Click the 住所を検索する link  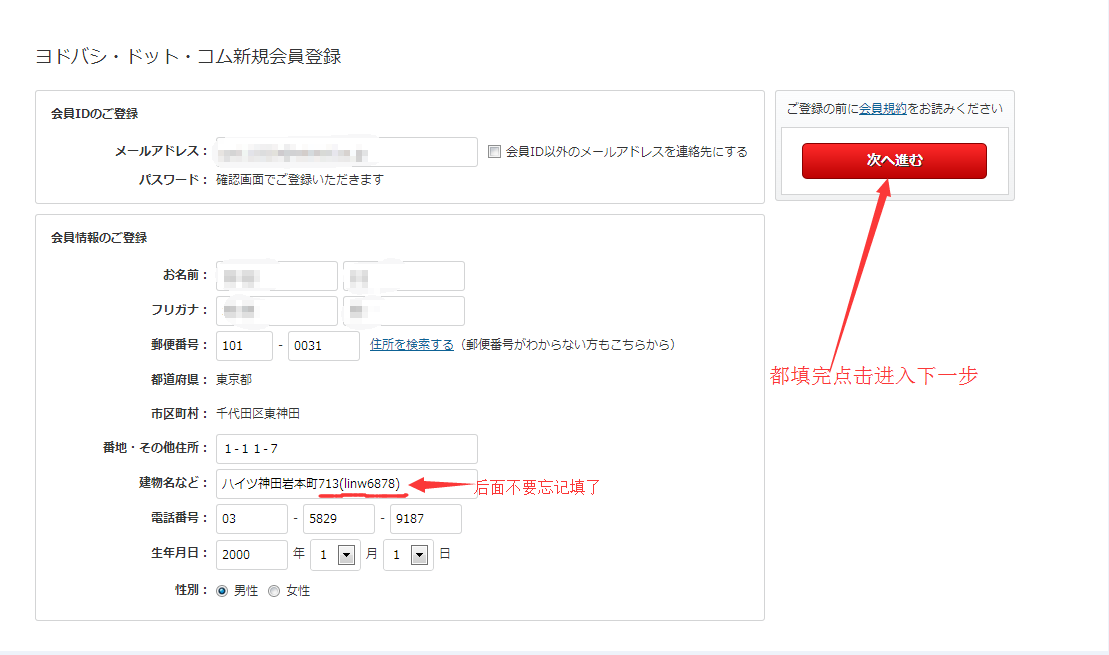[x=412, y=344]
